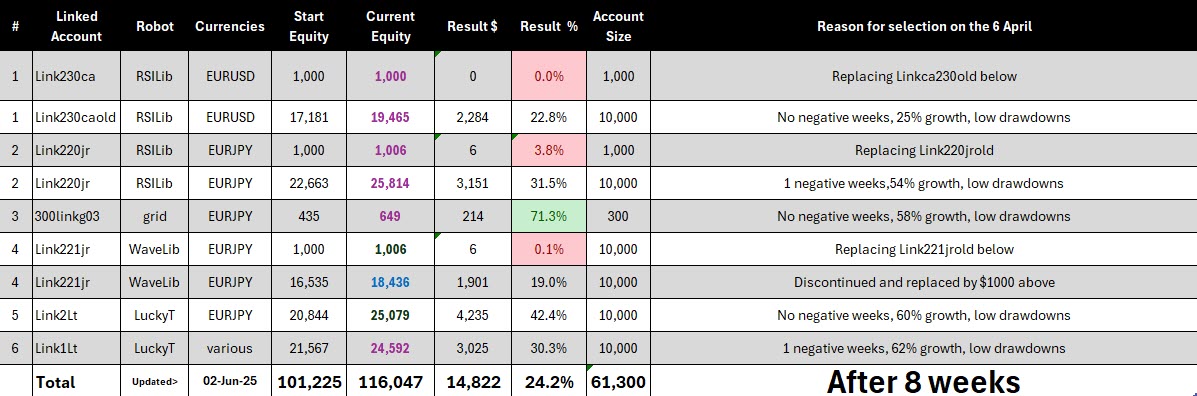The width and height of the screenshot is (1197, 396).
Task: Select the Result % column header
Action: coord(549,26)
